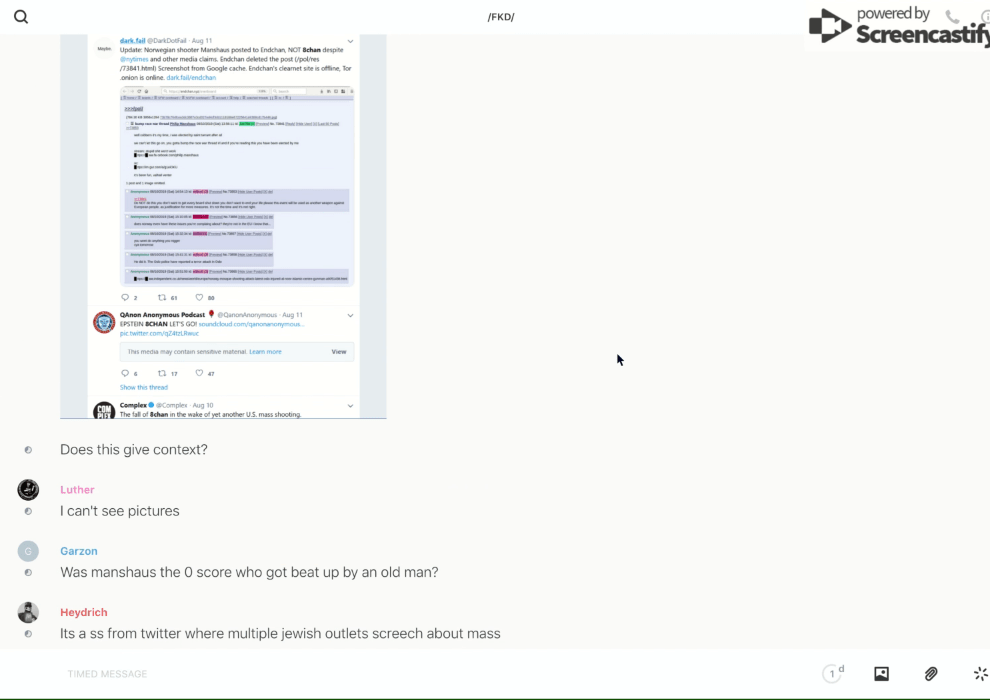Open conversation search with magnifier icon
The width and height of the screenshot is (990, 700).
pos(21,17)
